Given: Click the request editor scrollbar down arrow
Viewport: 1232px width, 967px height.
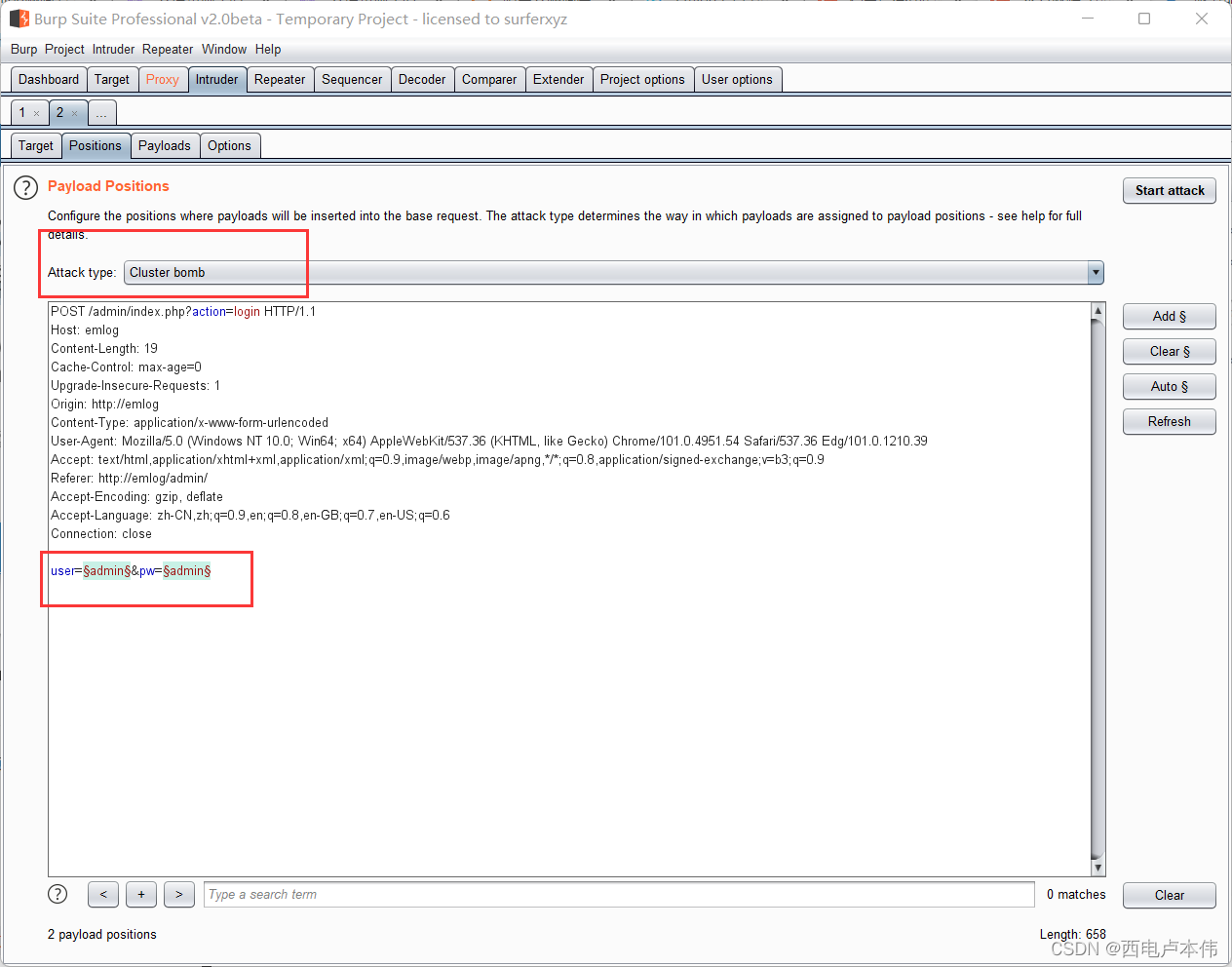Looking at the screenshot, I should click(1097, 868).
